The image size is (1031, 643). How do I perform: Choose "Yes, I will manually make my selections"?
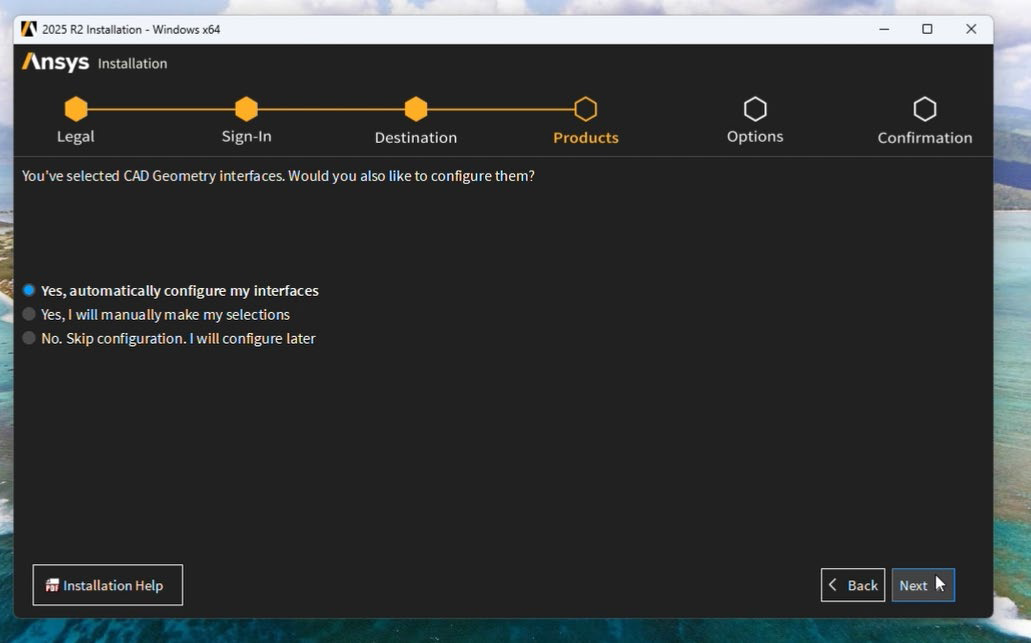pos(29,315)
